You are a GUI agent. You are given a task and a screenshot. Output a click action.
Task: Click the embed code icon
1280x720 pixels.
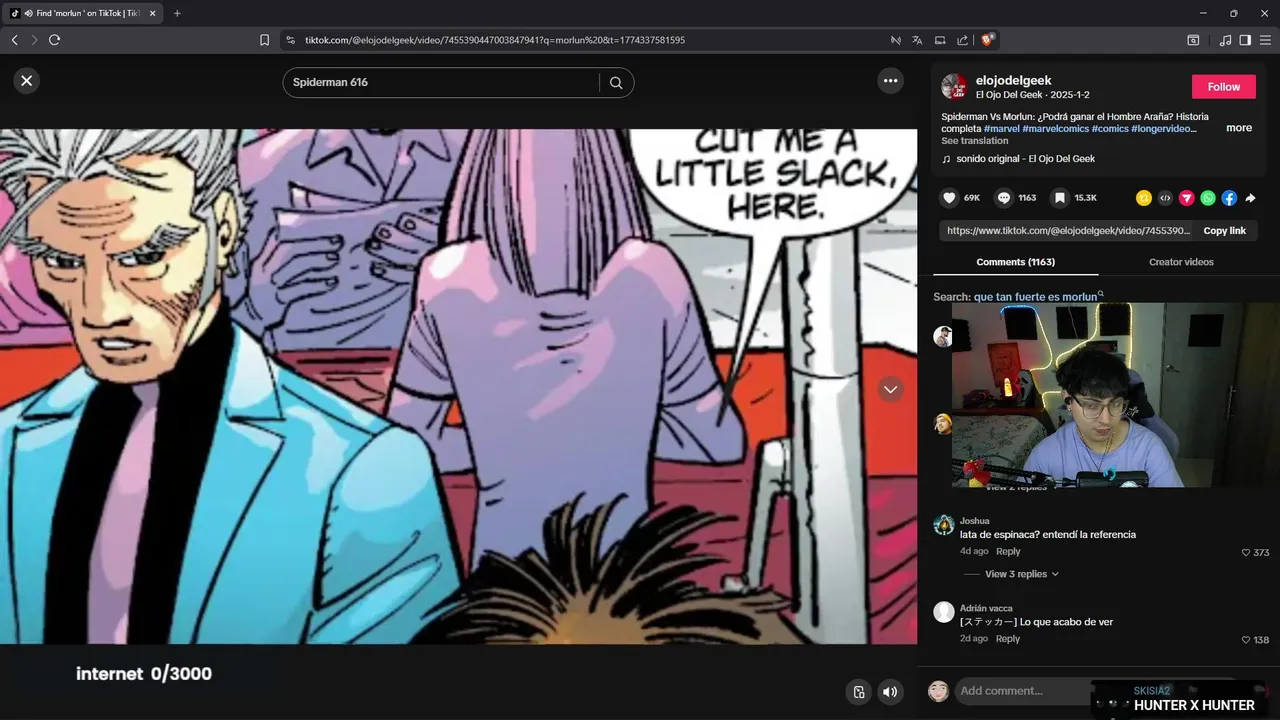click(1165, 198)
